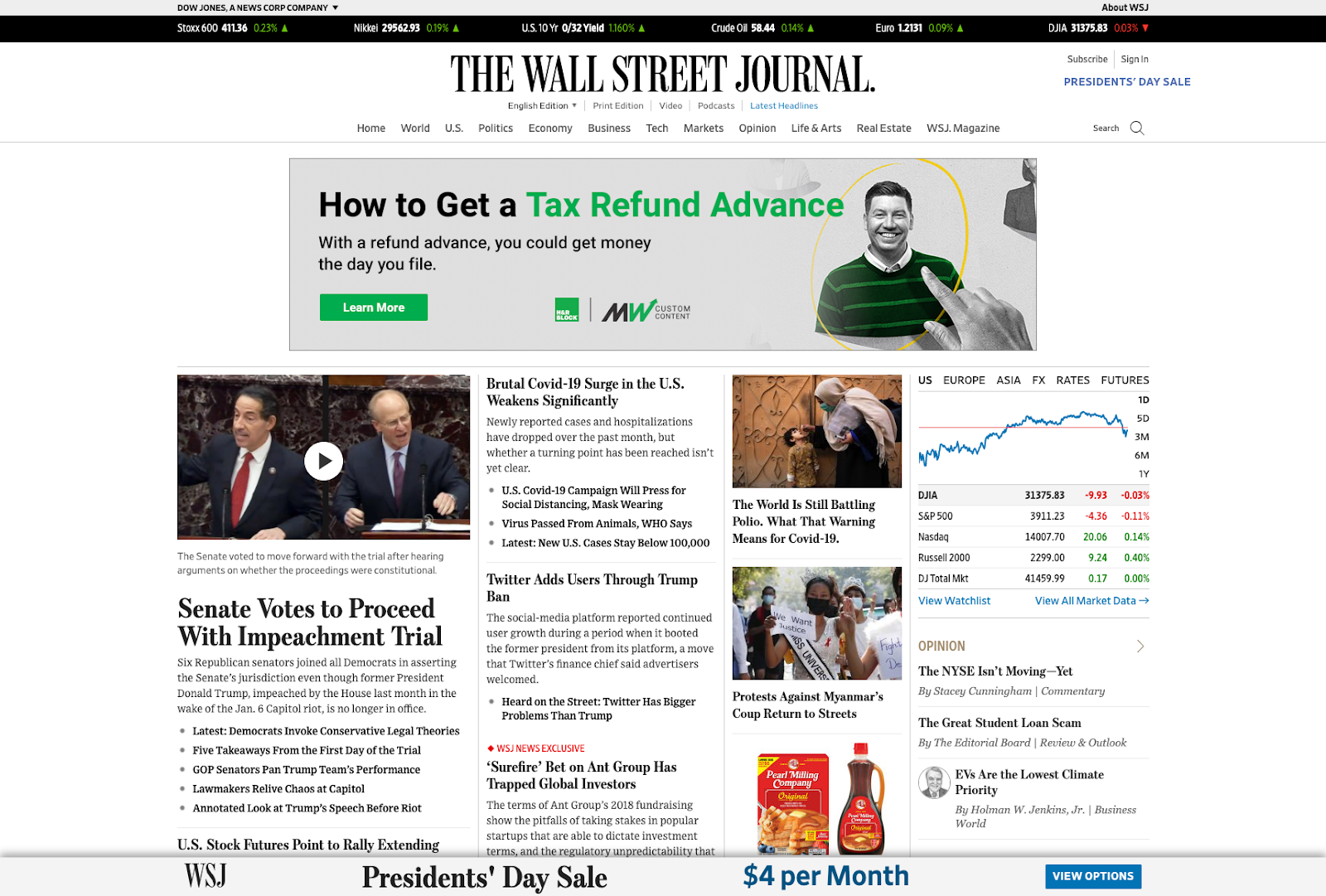Click the MW Custom Content logo

[x=646, y=311]
